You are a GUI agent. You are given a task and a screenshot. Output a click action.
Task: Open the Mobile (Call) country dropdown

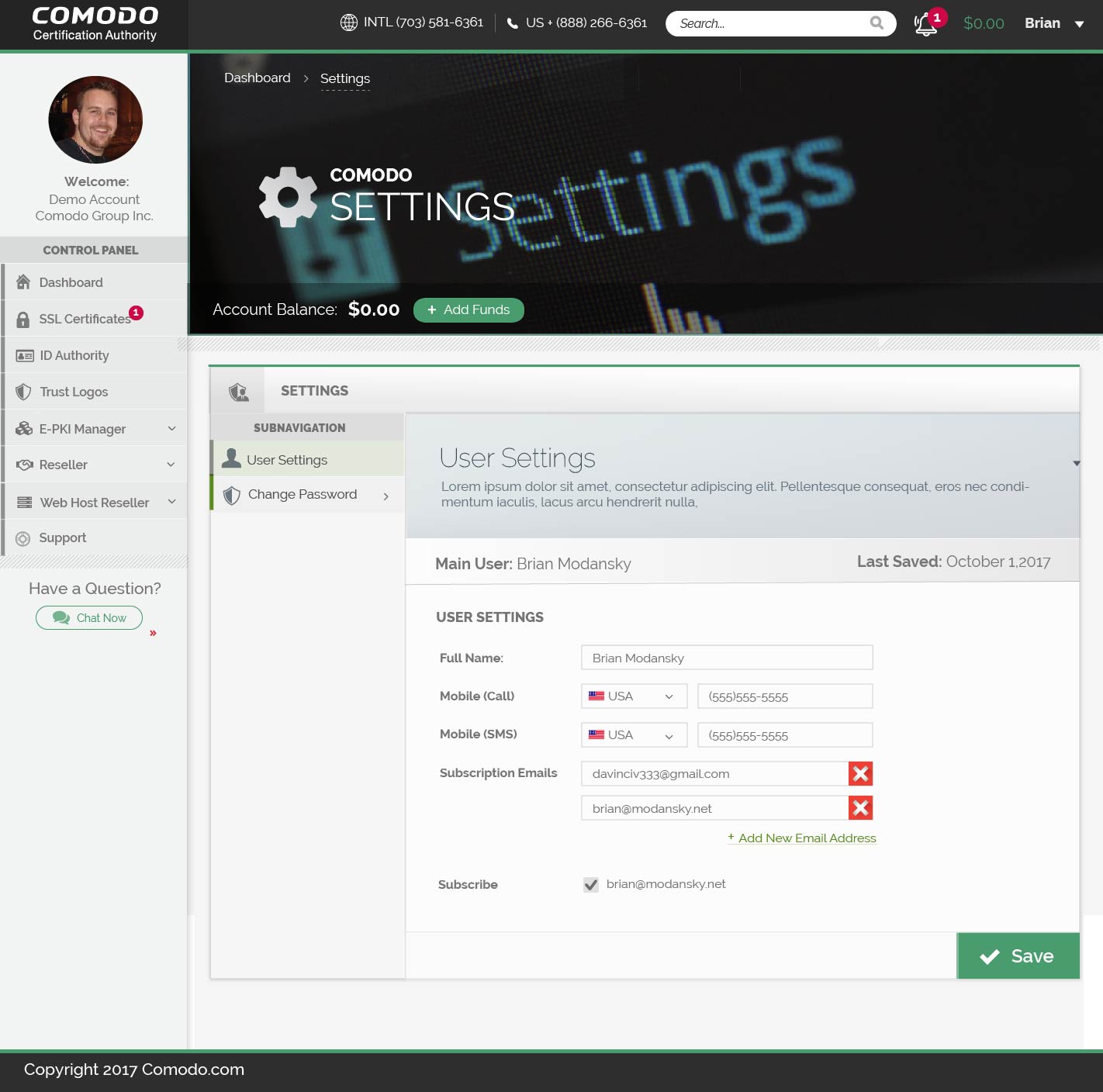tap(634, 696)
